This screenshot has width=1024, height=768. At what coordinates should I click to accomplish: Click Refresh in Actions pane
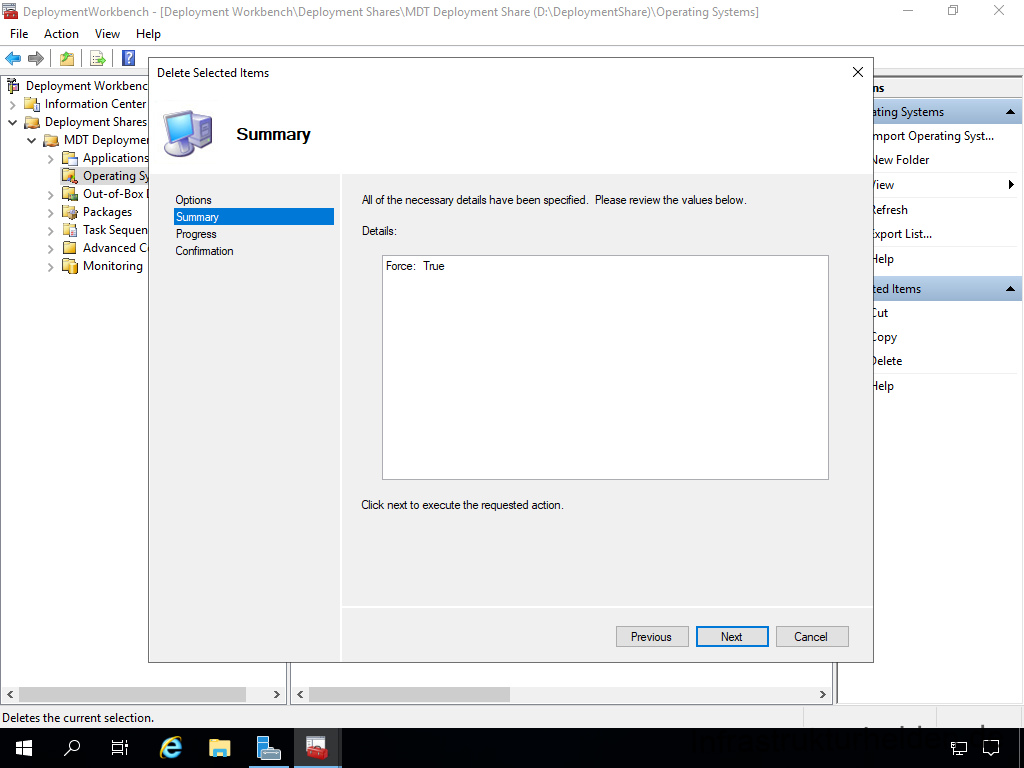[x=889, y=210]
